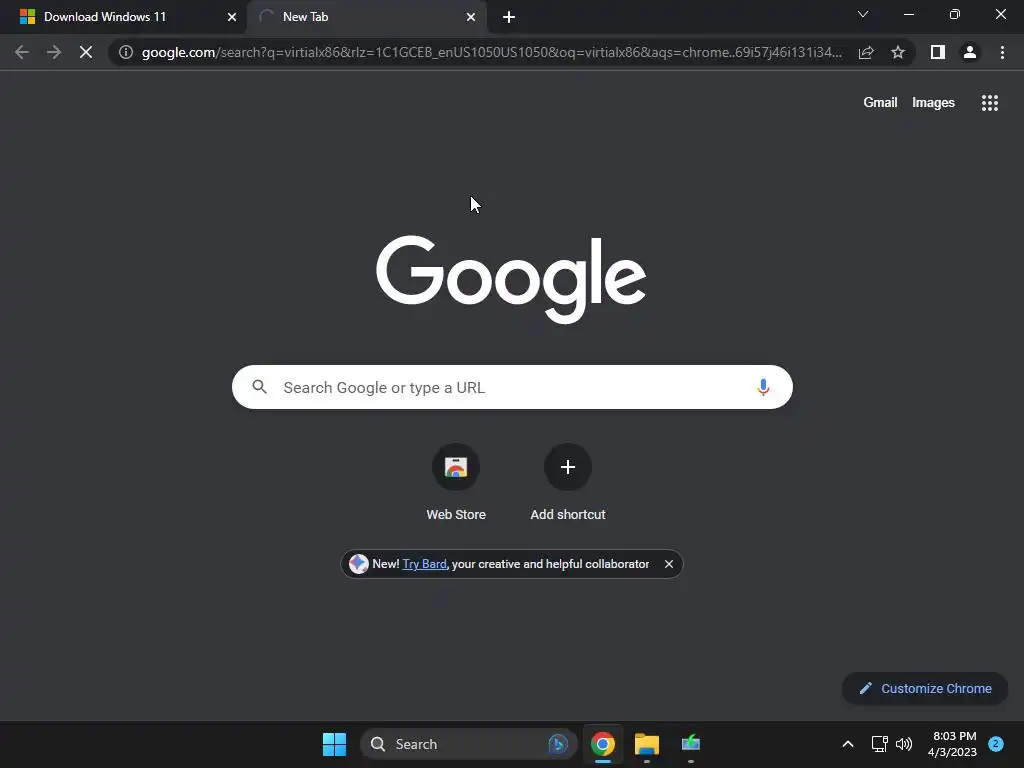This screenshot has width=1024, height=768.
Task: Dismiss the Bard promotion banner
Action: (669, 564)
